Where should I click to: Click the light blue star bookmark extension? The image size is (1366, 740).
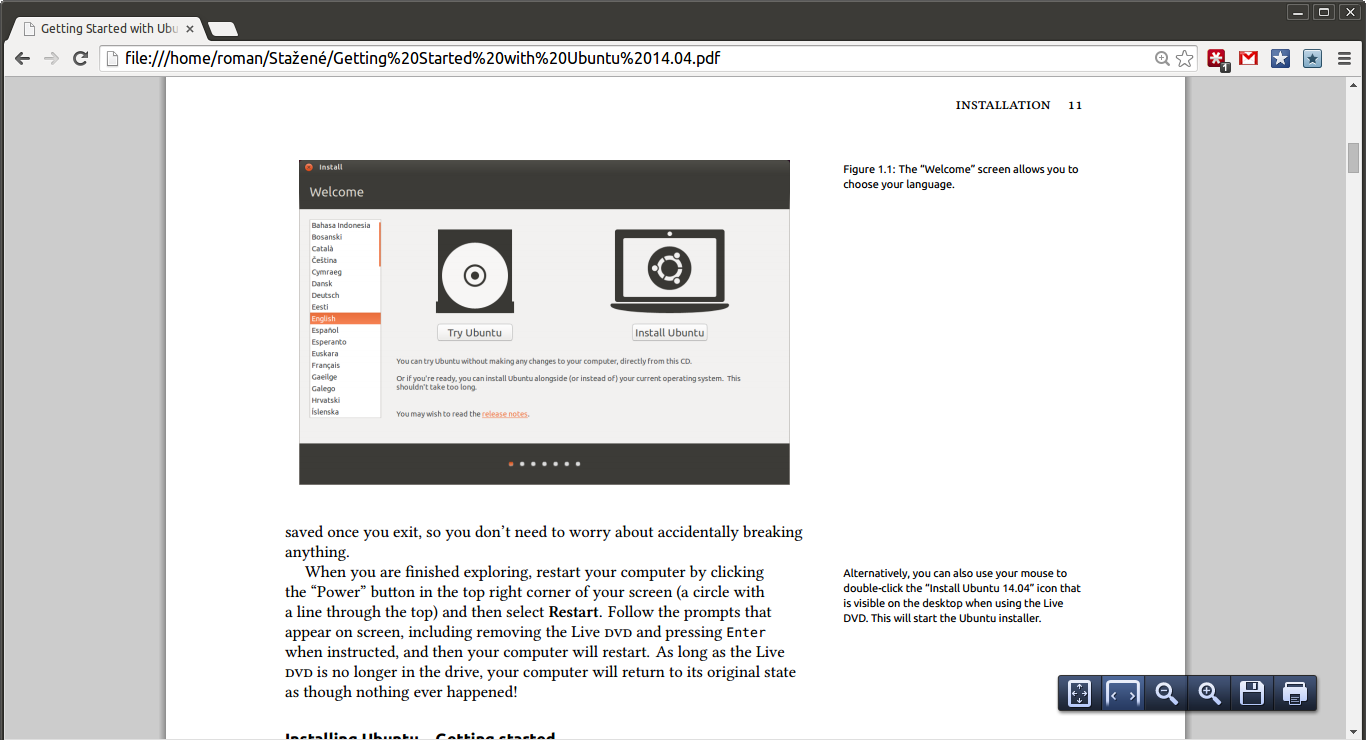(1313, 59)
